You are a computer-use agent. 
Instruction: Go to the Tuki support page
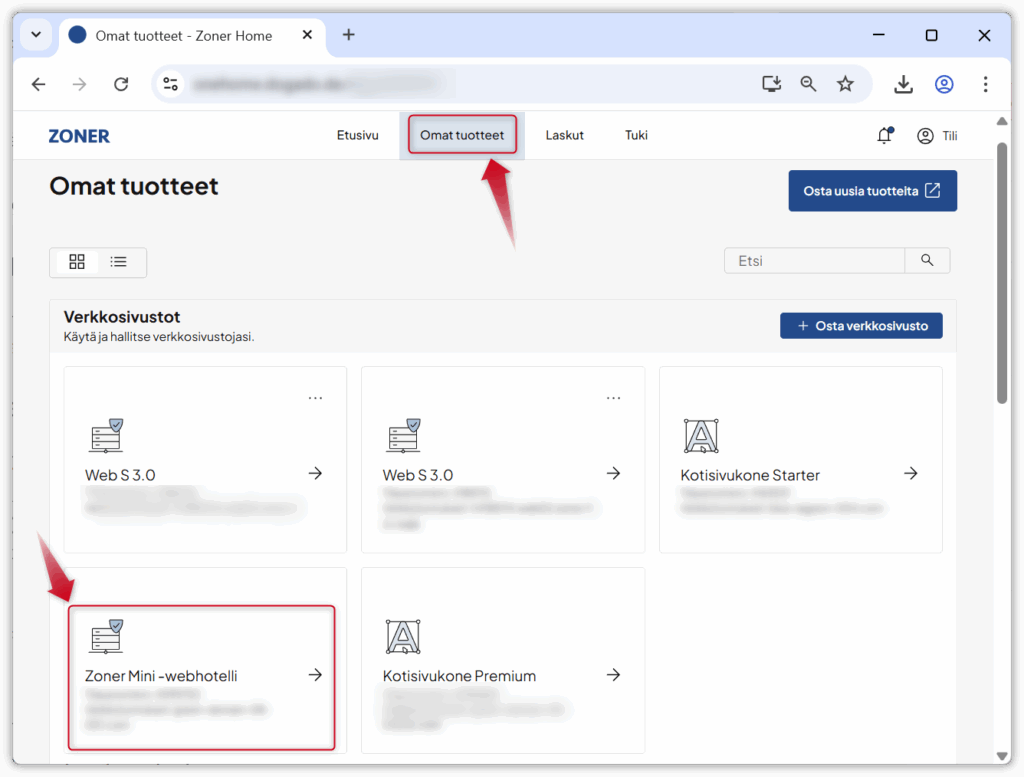[x=636, y=135]
